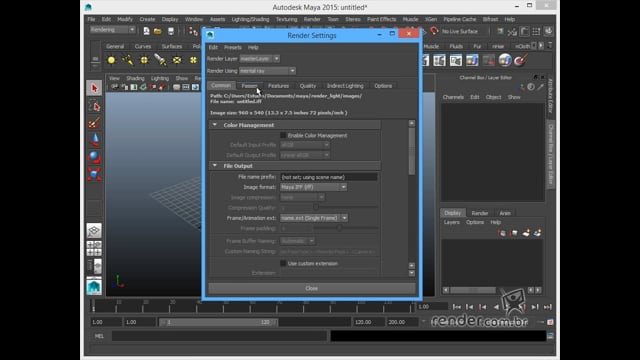Click the magnet Make Live icon

(x=434, y=31)
